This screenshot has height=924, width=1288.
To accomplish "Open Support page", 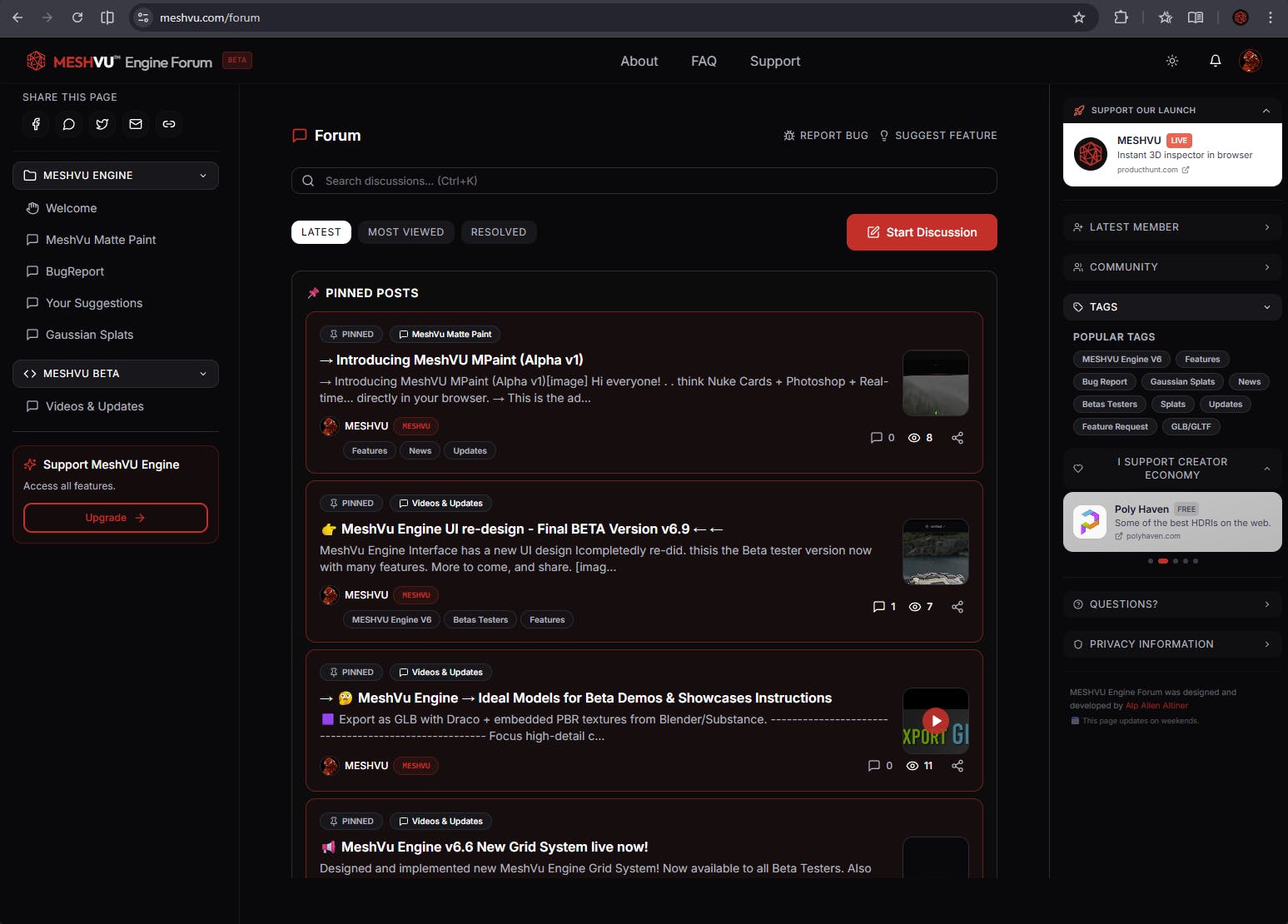I will click(775, 61).
